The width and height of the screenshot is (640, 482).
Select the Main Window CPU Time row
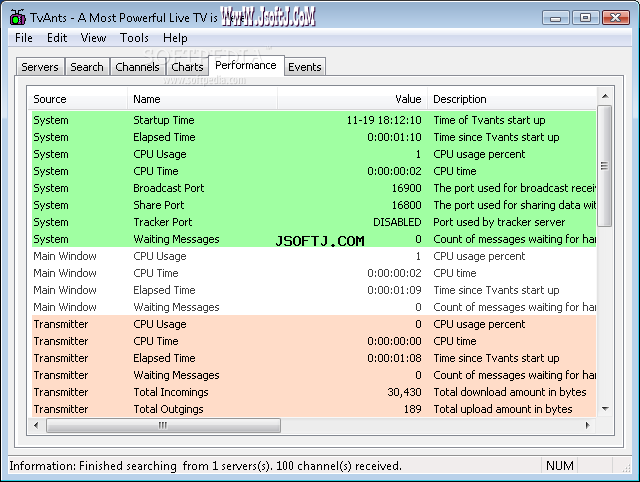(313, 273)
